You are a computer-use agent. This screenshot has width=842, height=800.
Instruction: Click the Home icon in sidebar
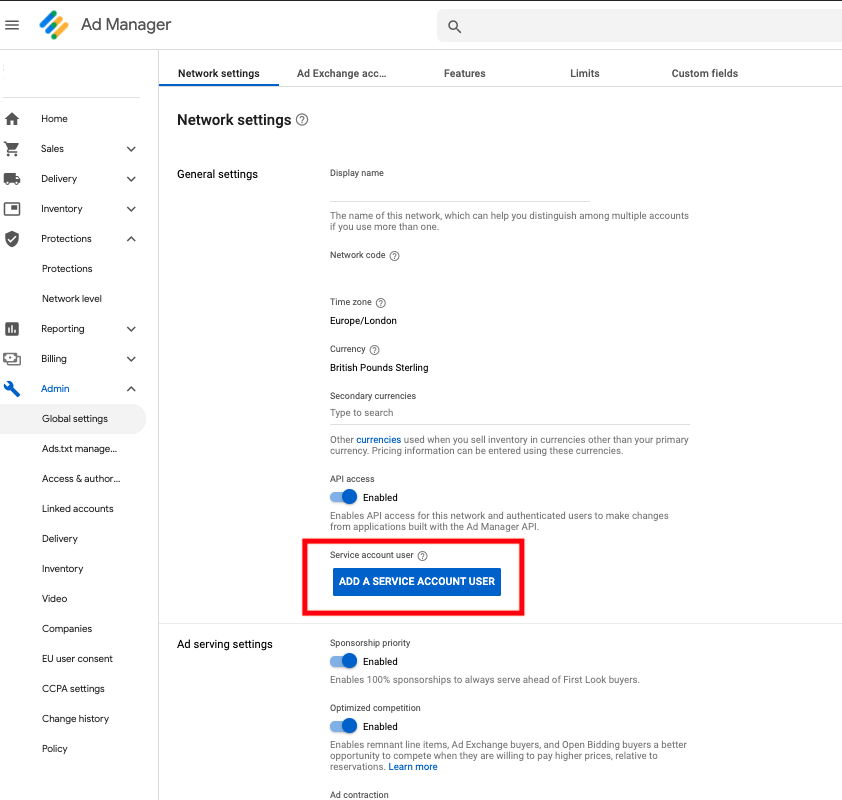(12, 119)
